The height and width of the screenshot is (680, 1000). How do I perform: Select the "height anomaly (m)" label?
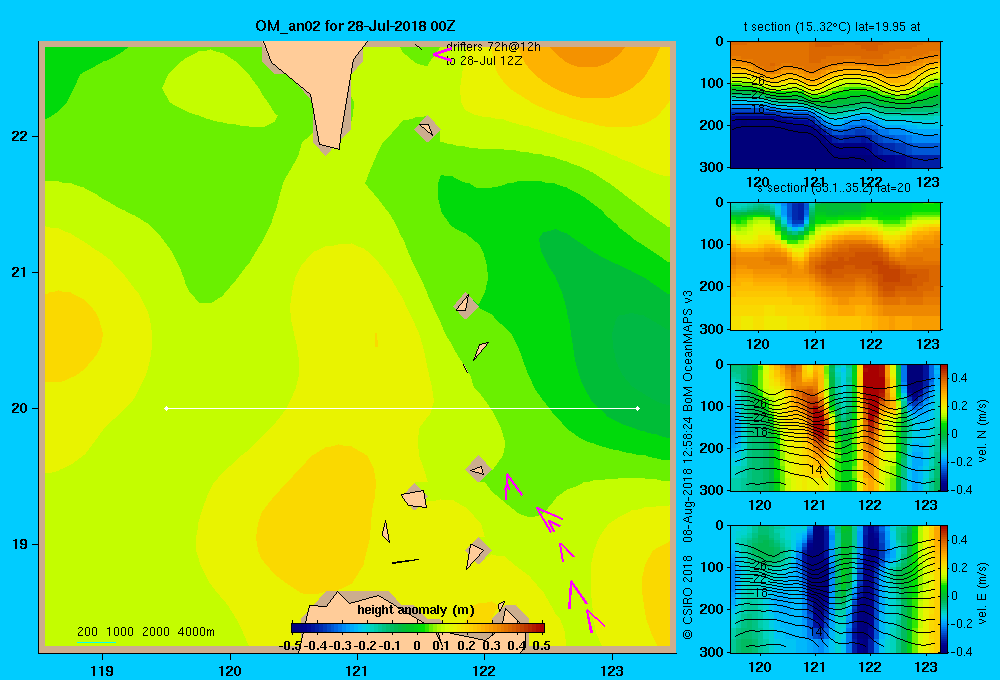[416, 610]
